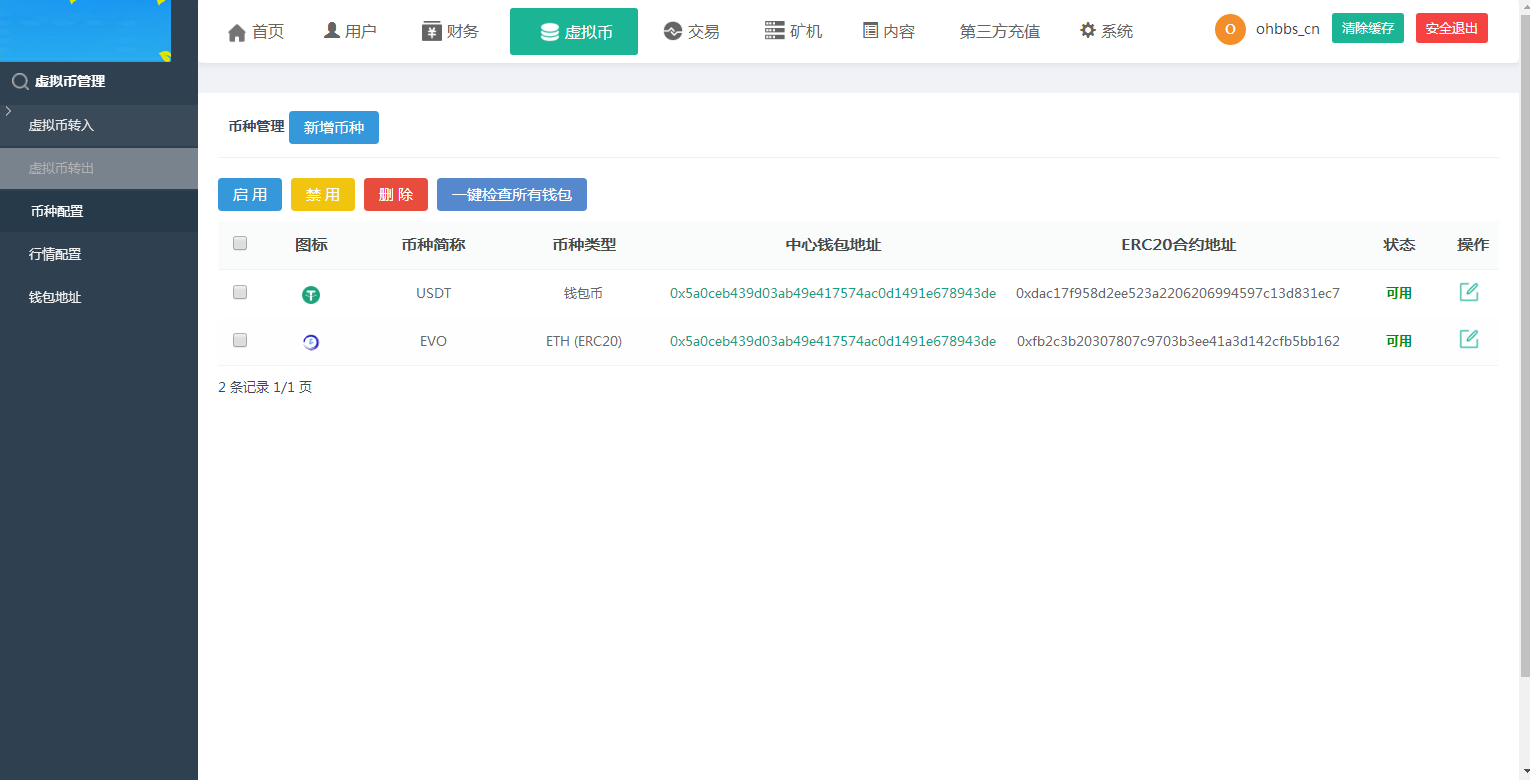Switch to the 矿机 miner tab
This screenshot has height=780, width=1530.
click(x=793, y=32)
